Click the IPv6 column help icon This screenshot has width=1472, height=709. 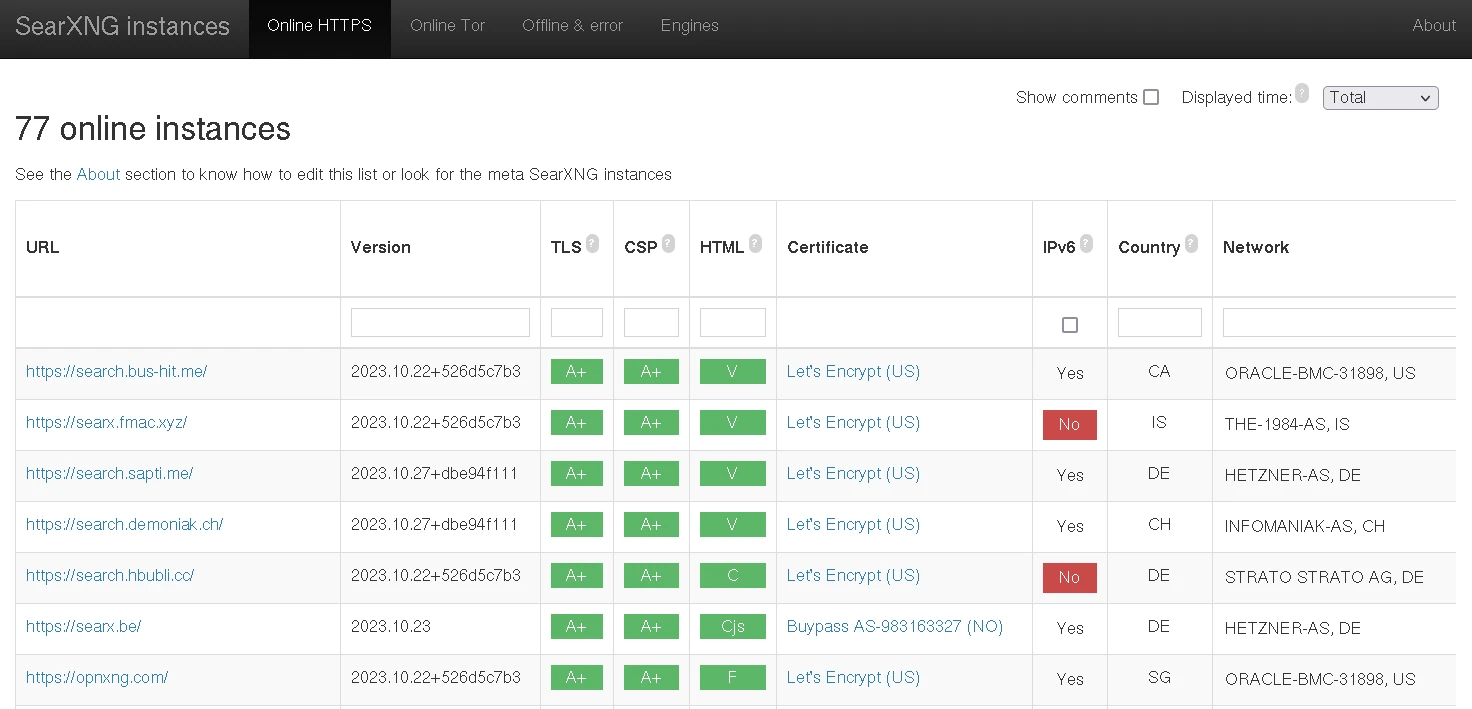pos(1086,243)
